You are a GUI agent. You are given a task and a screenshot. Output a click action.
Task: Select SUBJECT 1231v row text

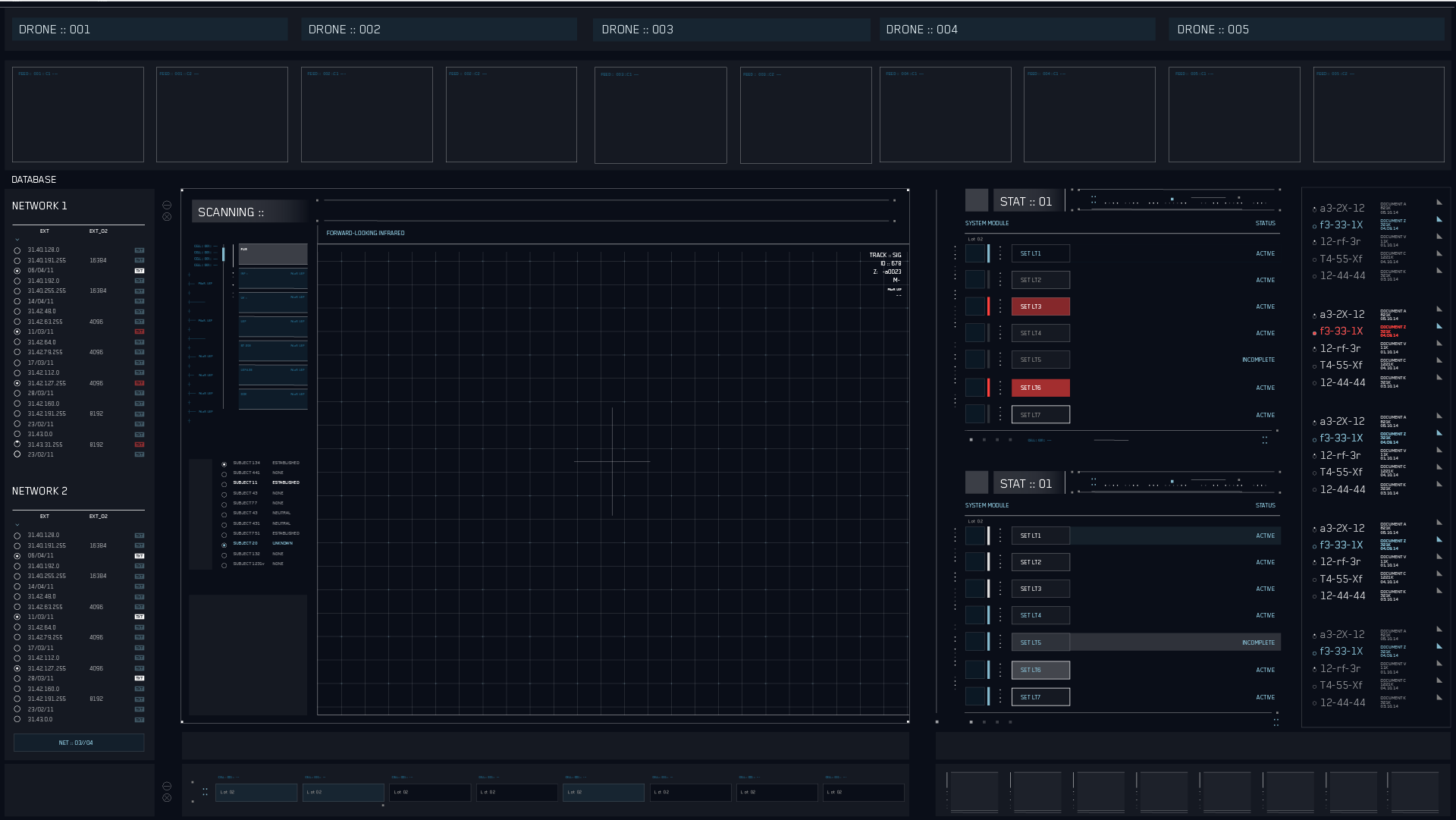click(249, 564)
